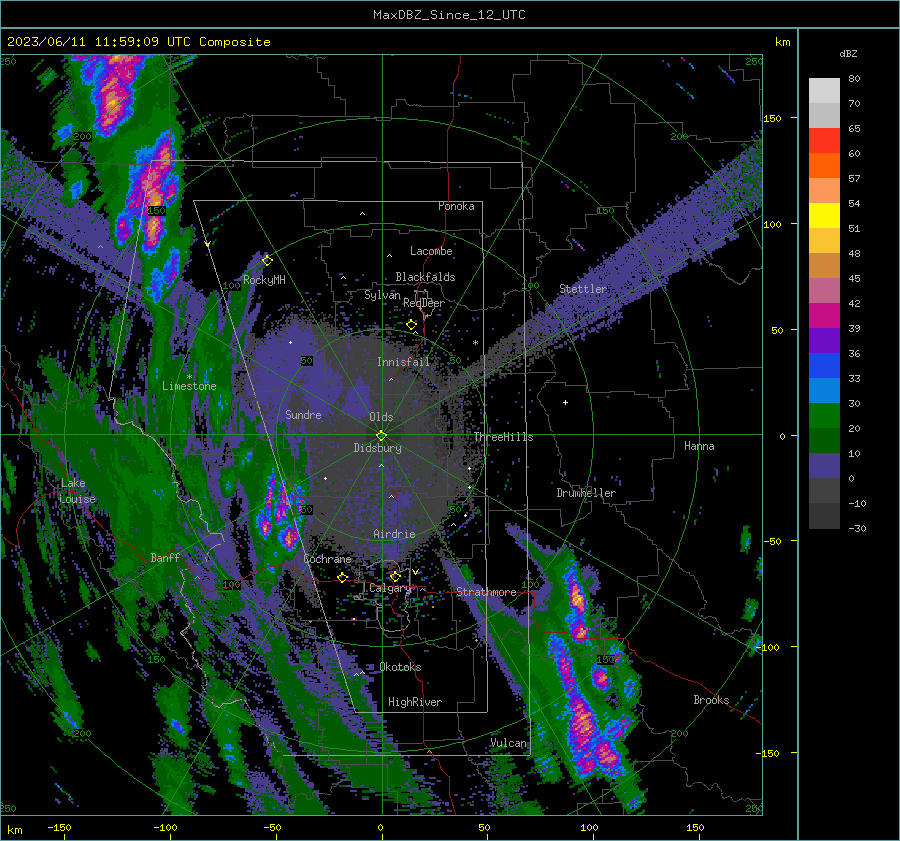Click the Sundre town label
Image resolution: width=900 pixels, height=841 pixels.
point(303,414)
